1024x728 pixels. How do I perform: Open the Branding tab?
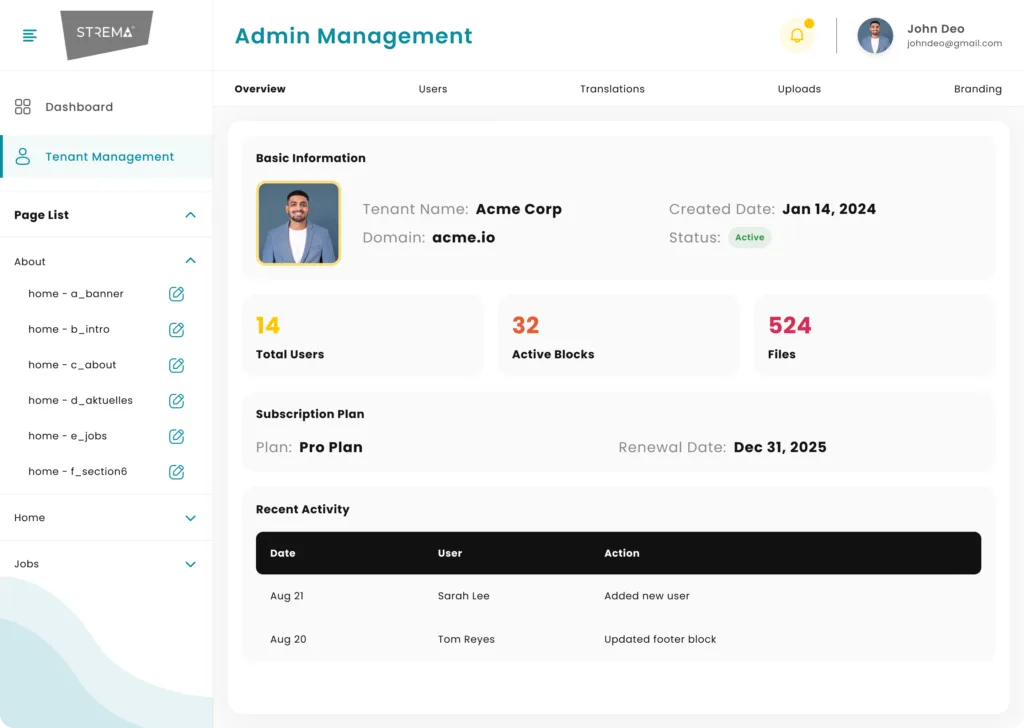(x=978, y=89)
